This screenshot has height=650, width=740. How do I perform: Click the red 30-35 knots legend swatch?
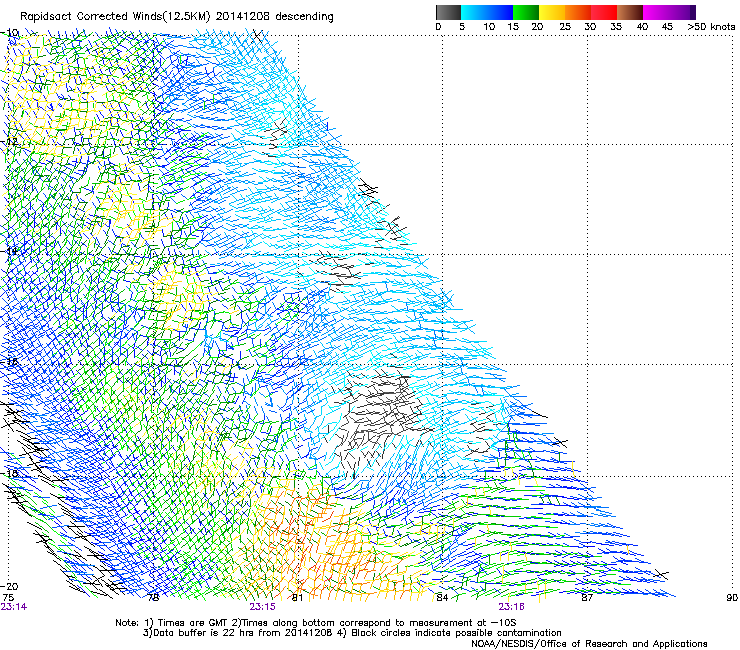click(x=604, y=12)
